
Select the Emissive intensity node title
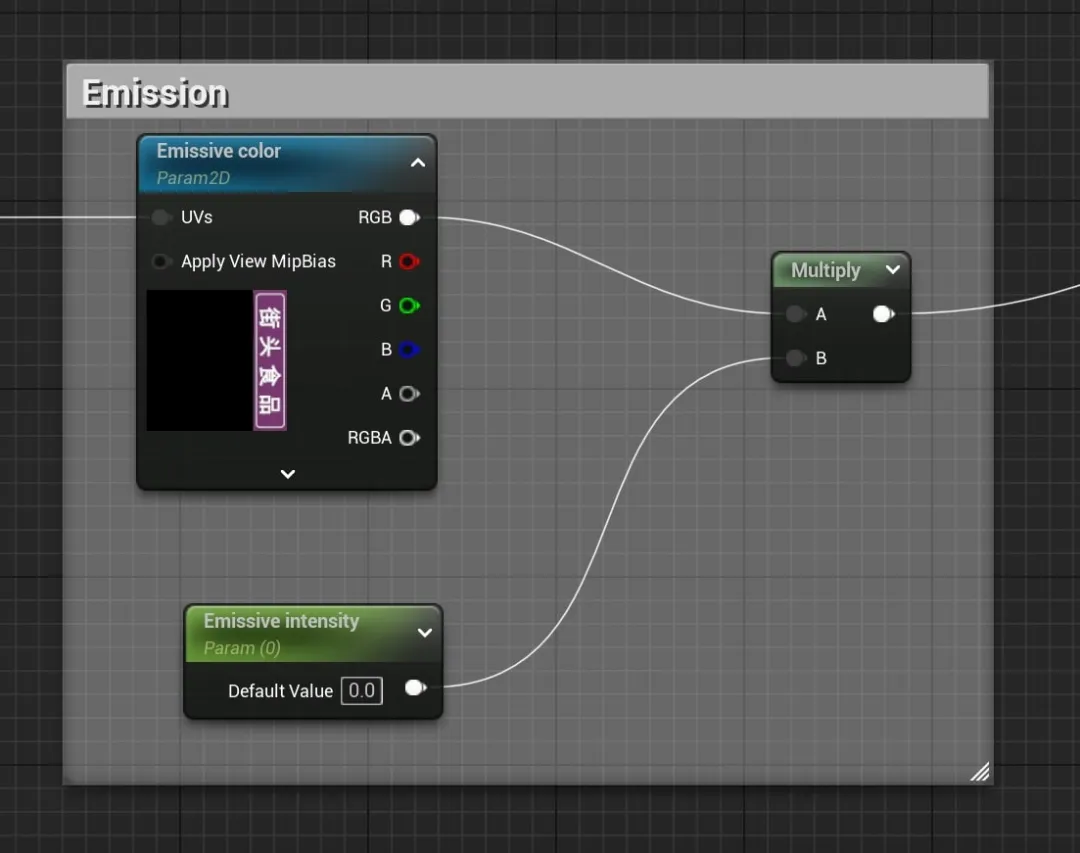click(281, 621)
